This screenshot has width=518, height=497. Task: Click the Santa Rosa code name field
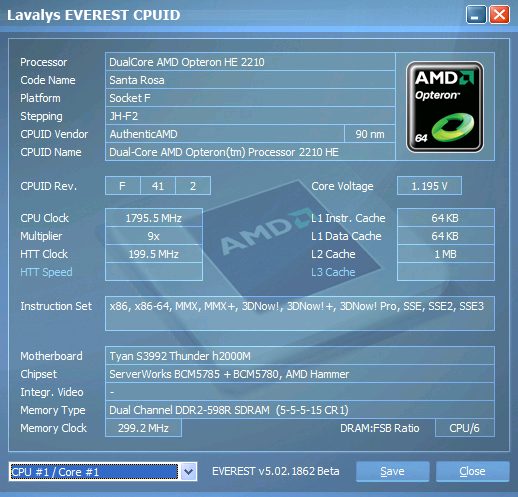pos(250,80)
